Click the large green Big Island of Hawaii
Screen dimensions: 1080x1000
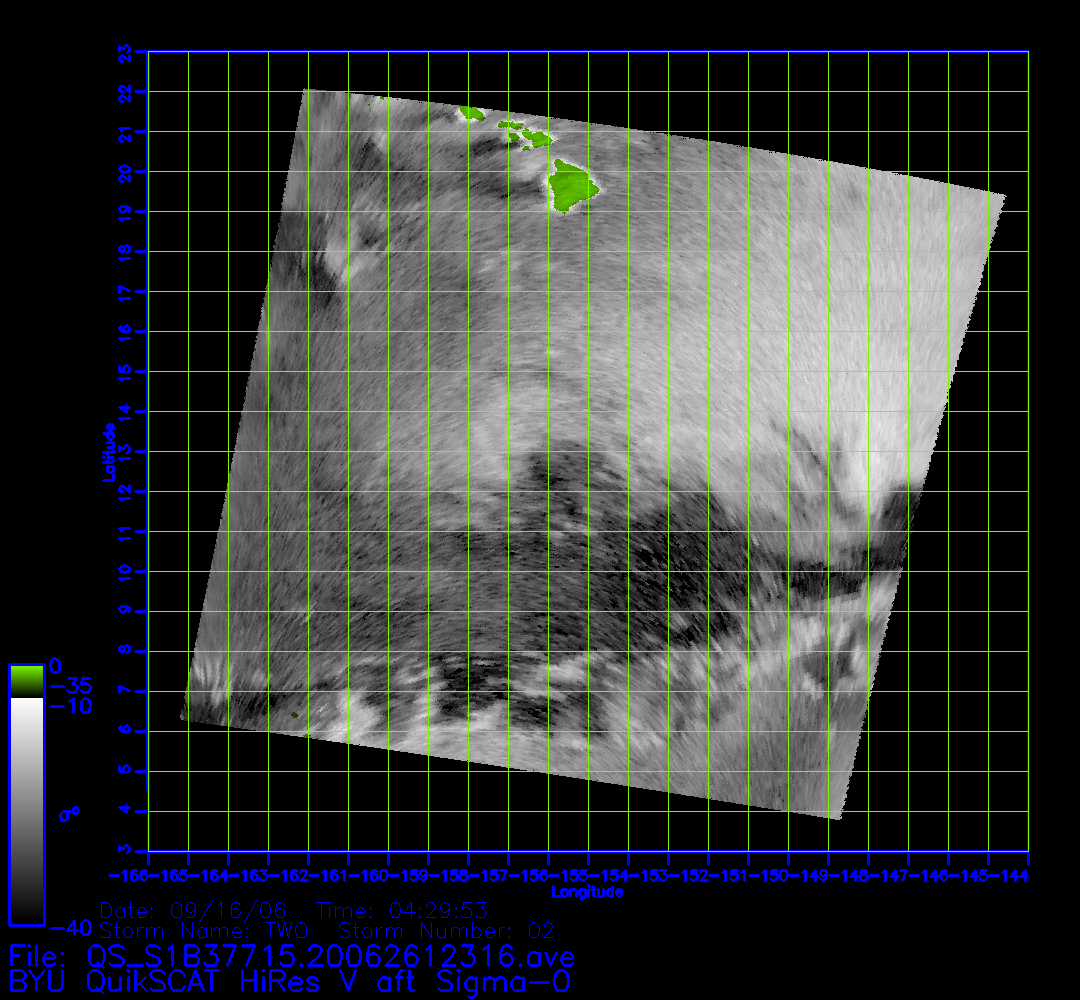pos(571,188)
